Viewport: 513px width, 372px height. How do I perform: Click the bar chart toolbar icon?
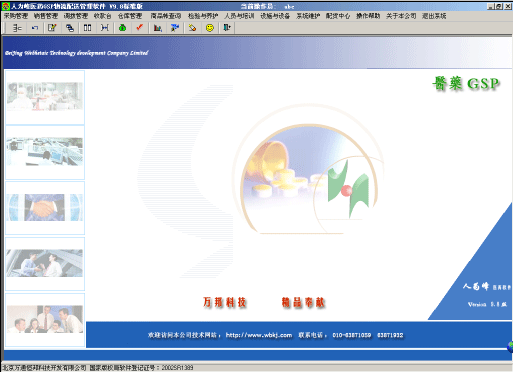pos(158,28)
